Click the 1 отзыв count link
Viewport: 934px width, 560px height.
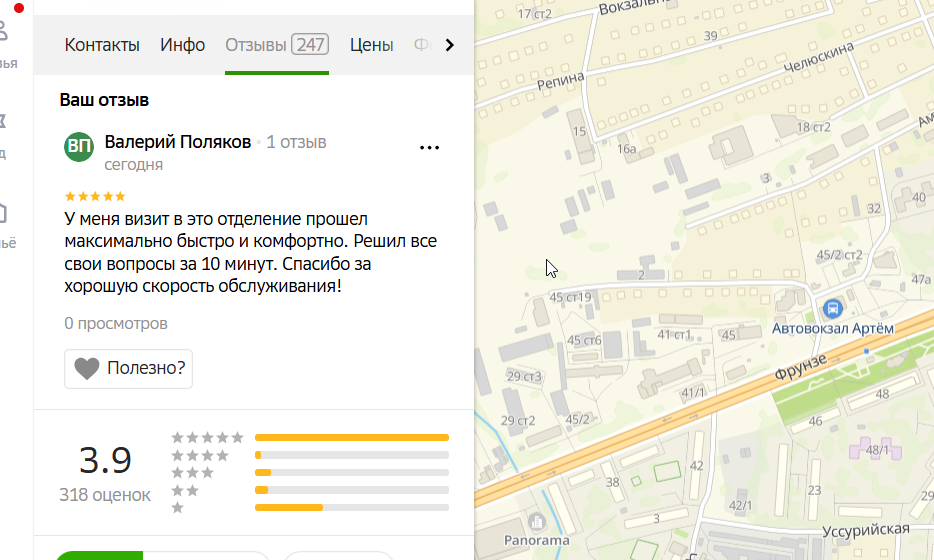[296, 142]
